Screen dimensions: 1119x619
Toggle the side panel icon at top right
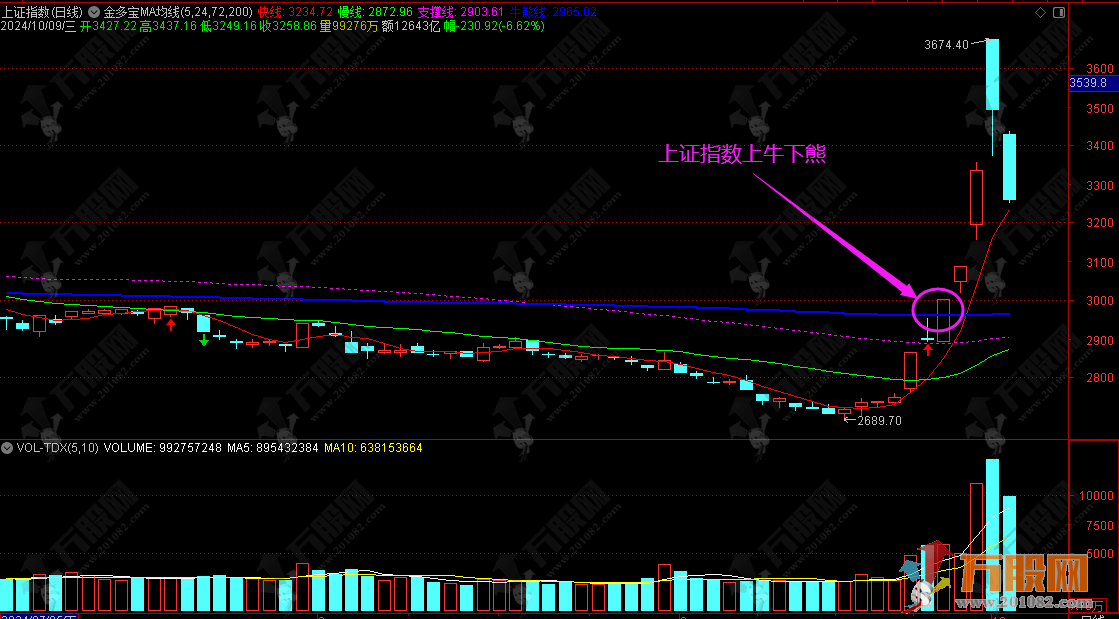click(1058, 12)
